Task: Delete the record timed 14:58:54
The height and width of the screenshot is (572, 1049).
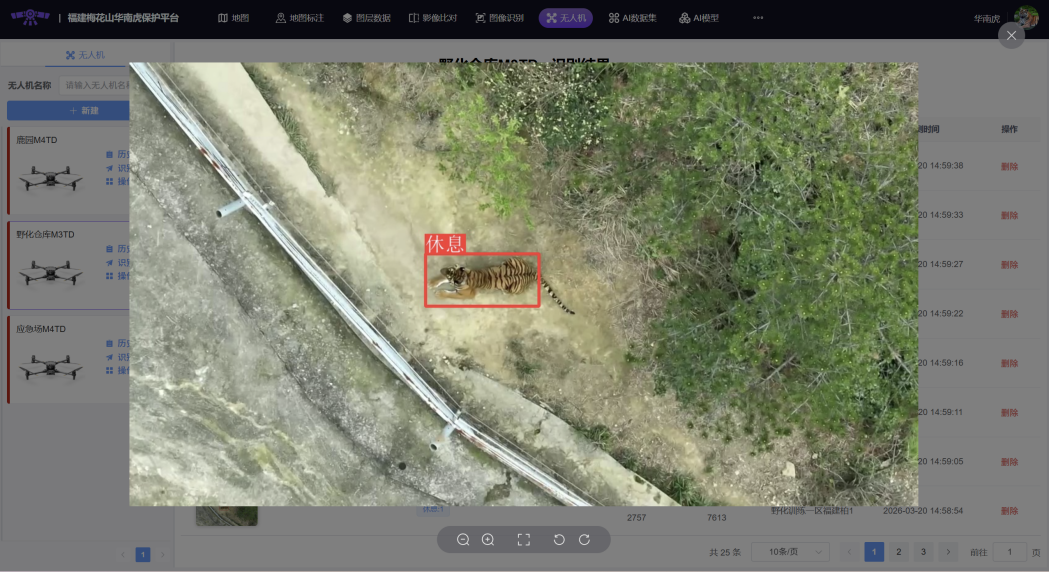Action: [1009, 511]
